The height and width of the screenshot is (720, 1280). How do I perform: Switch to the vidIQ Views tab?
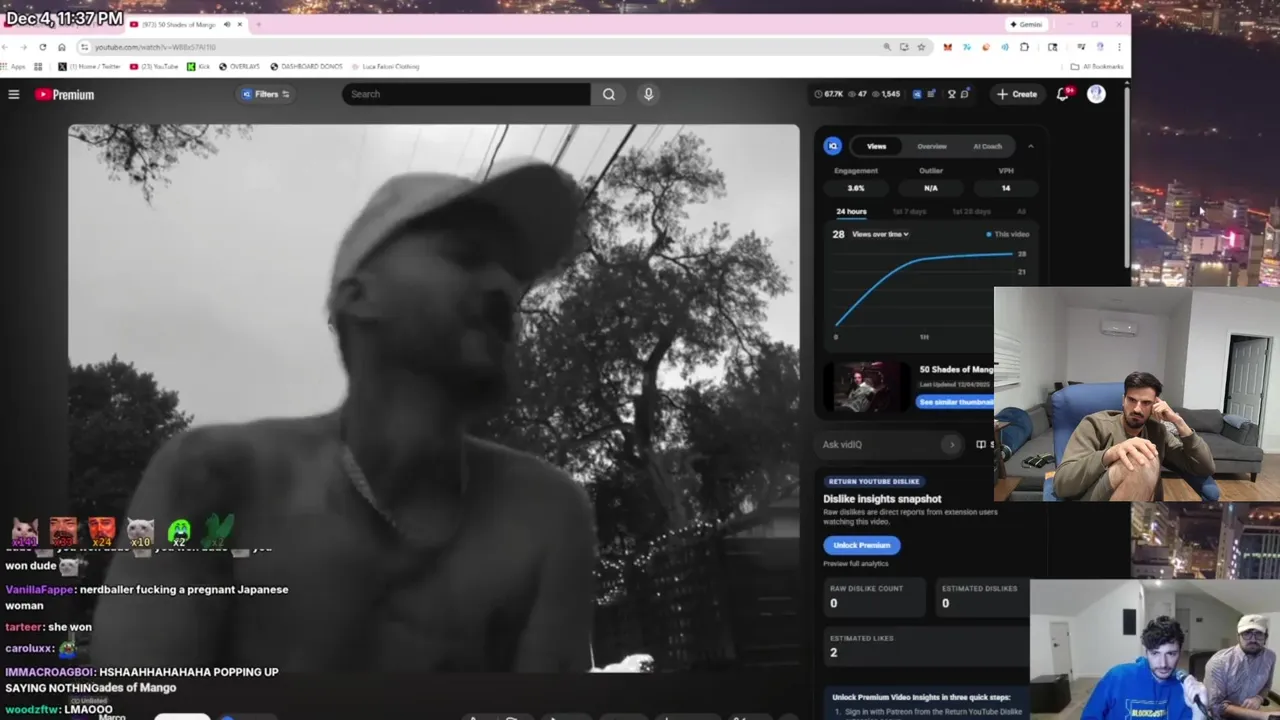click(876, 146)
